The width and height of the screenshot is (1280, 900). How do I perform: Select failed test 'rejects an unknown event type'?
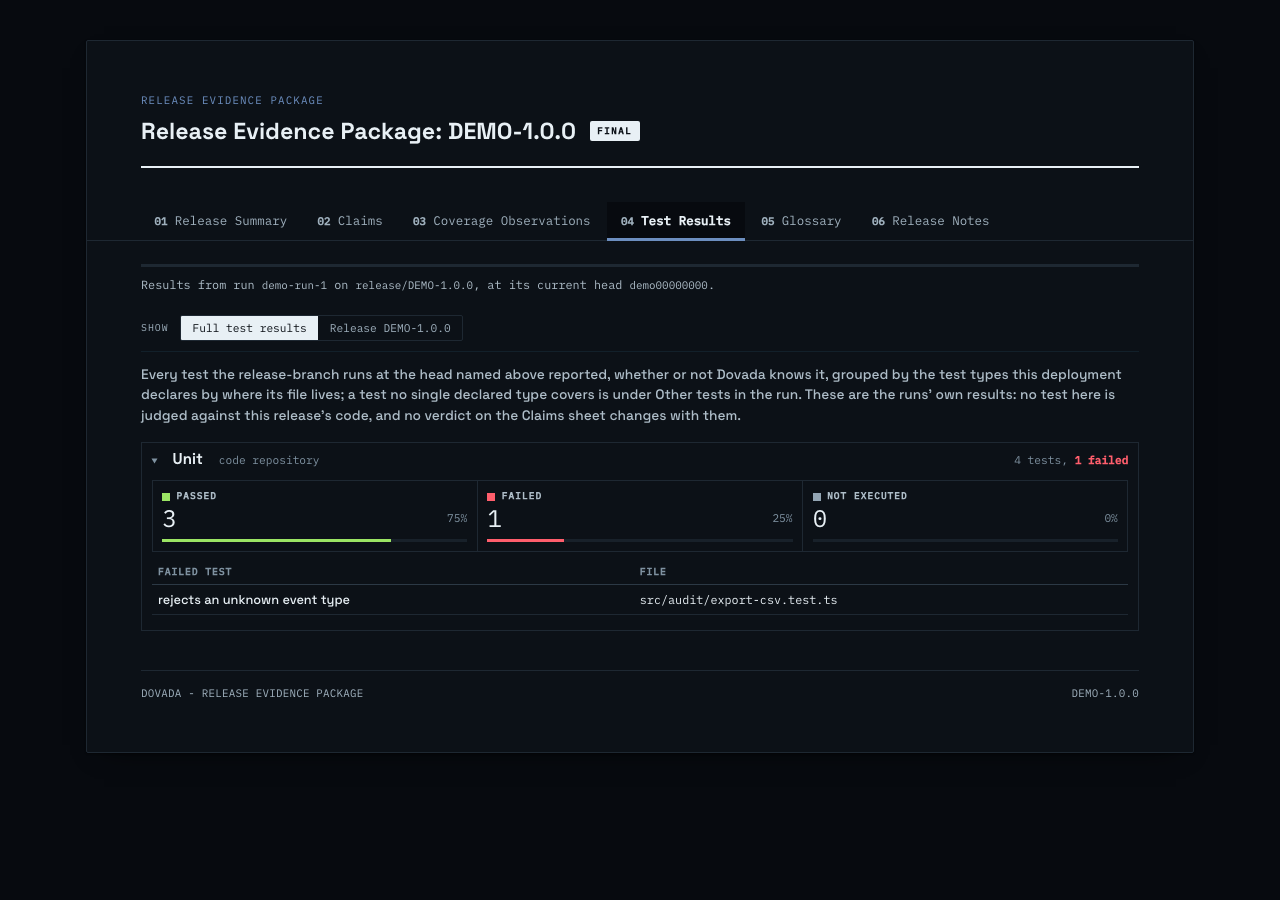pyautogui.click(x=254, y=600)
